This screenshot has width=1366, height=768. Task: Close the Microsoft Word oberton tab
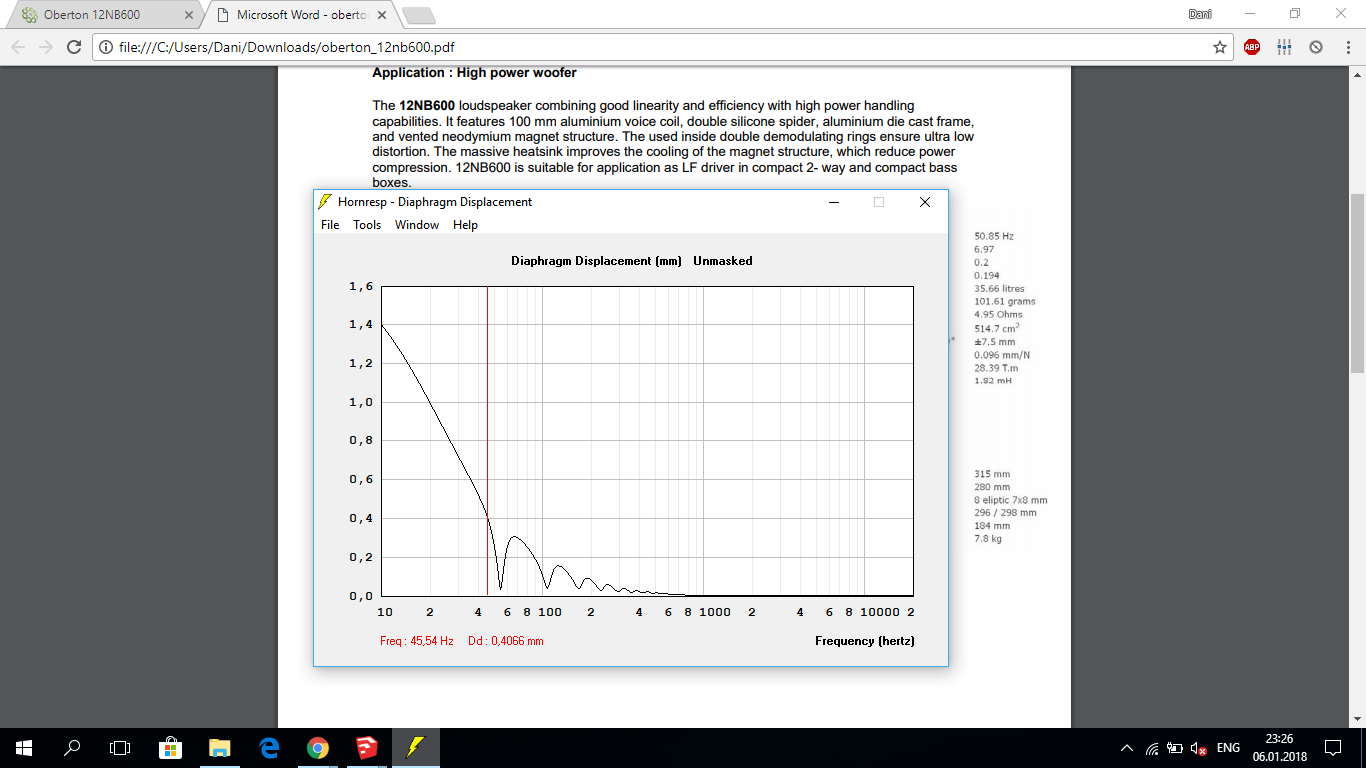pyautogui.click(x=381, y=15)
